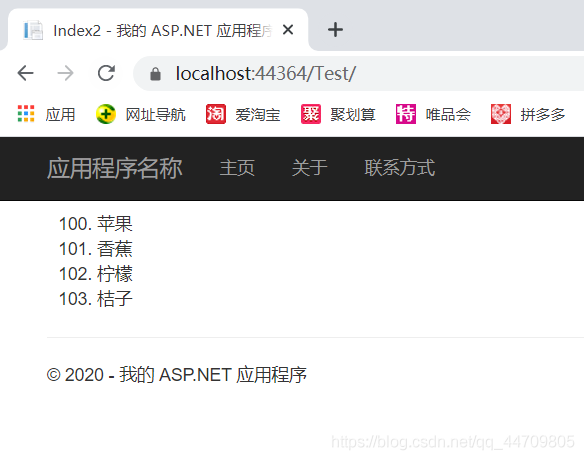This screenshot has width=584, height=460.
Task: Close the Index2 tab
Action: pos(288,29)
